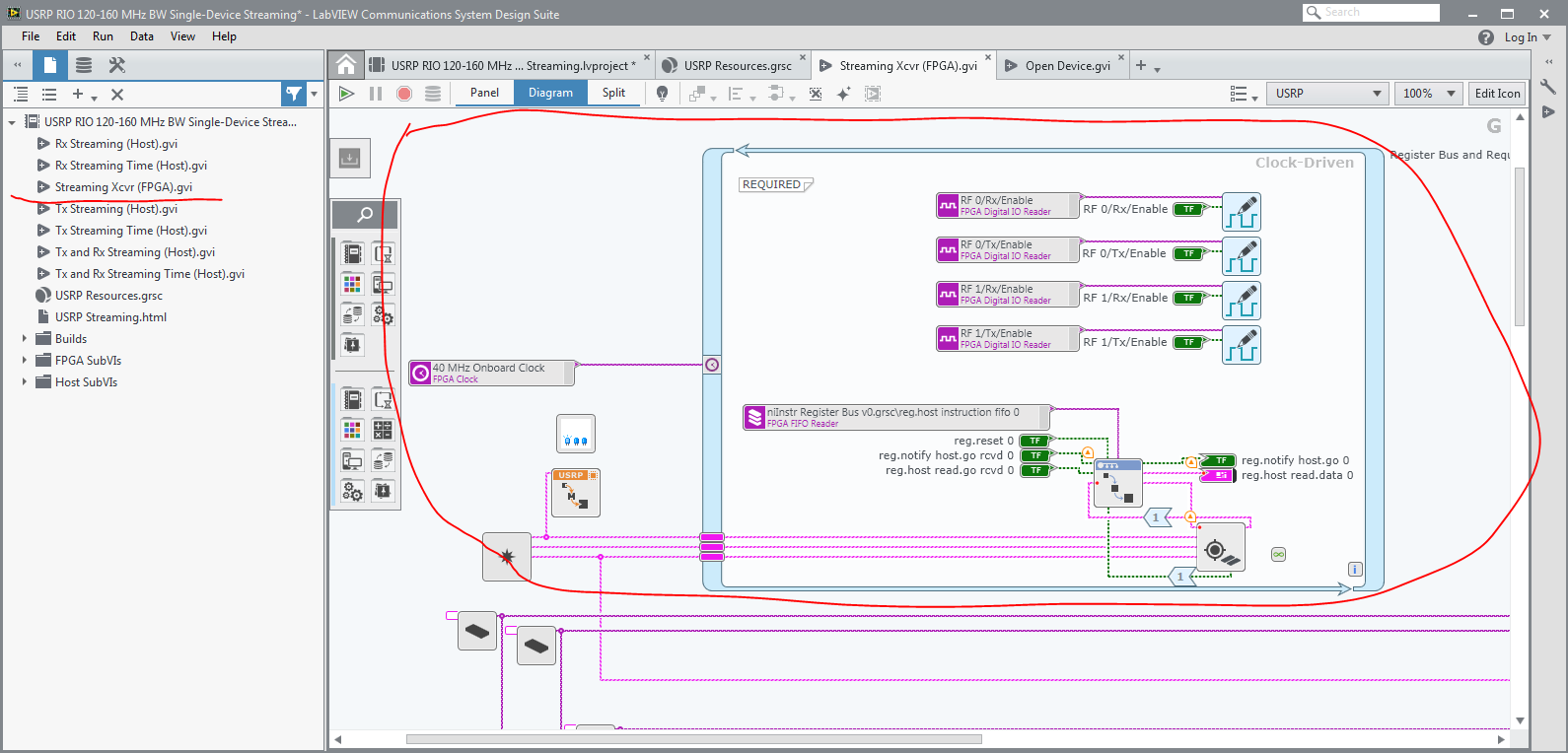This screenshot has width=1568, height=753.
Task: Click the remove broken wires icon
Action: pyautogui.click(x=816, y=94)
